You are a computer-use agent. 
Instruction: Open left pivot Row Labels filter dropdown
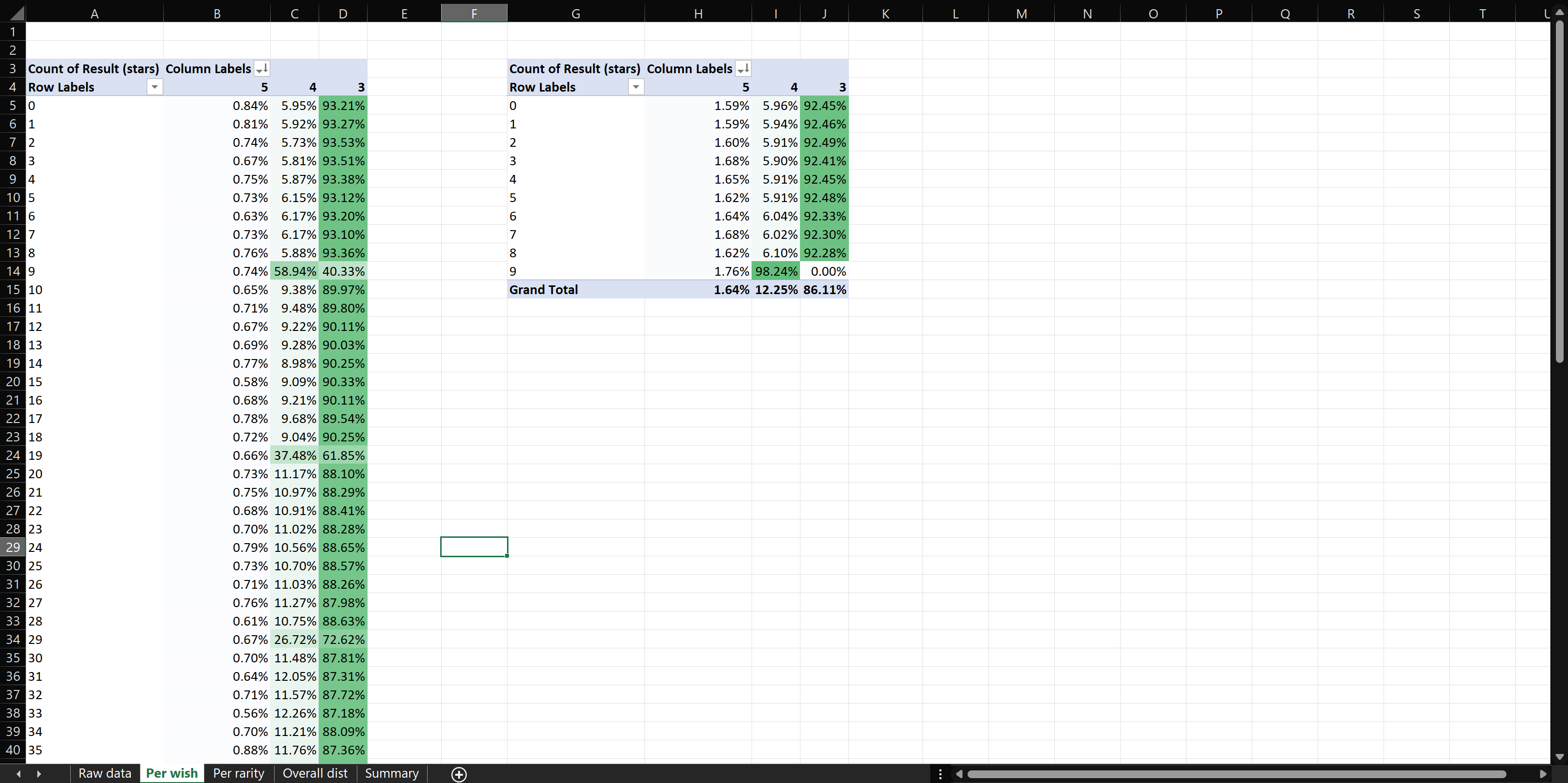tap(154, 87)
